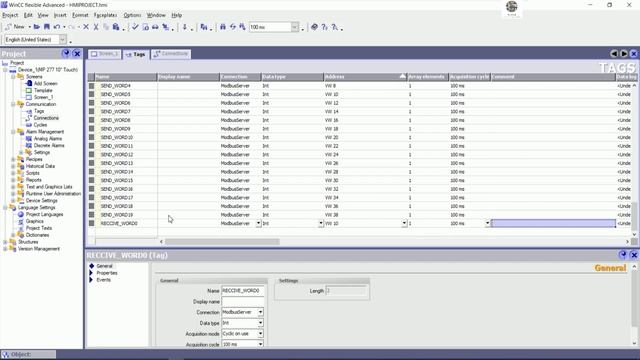Open the Options menu
Screen dimensions: 640x360
132,15
